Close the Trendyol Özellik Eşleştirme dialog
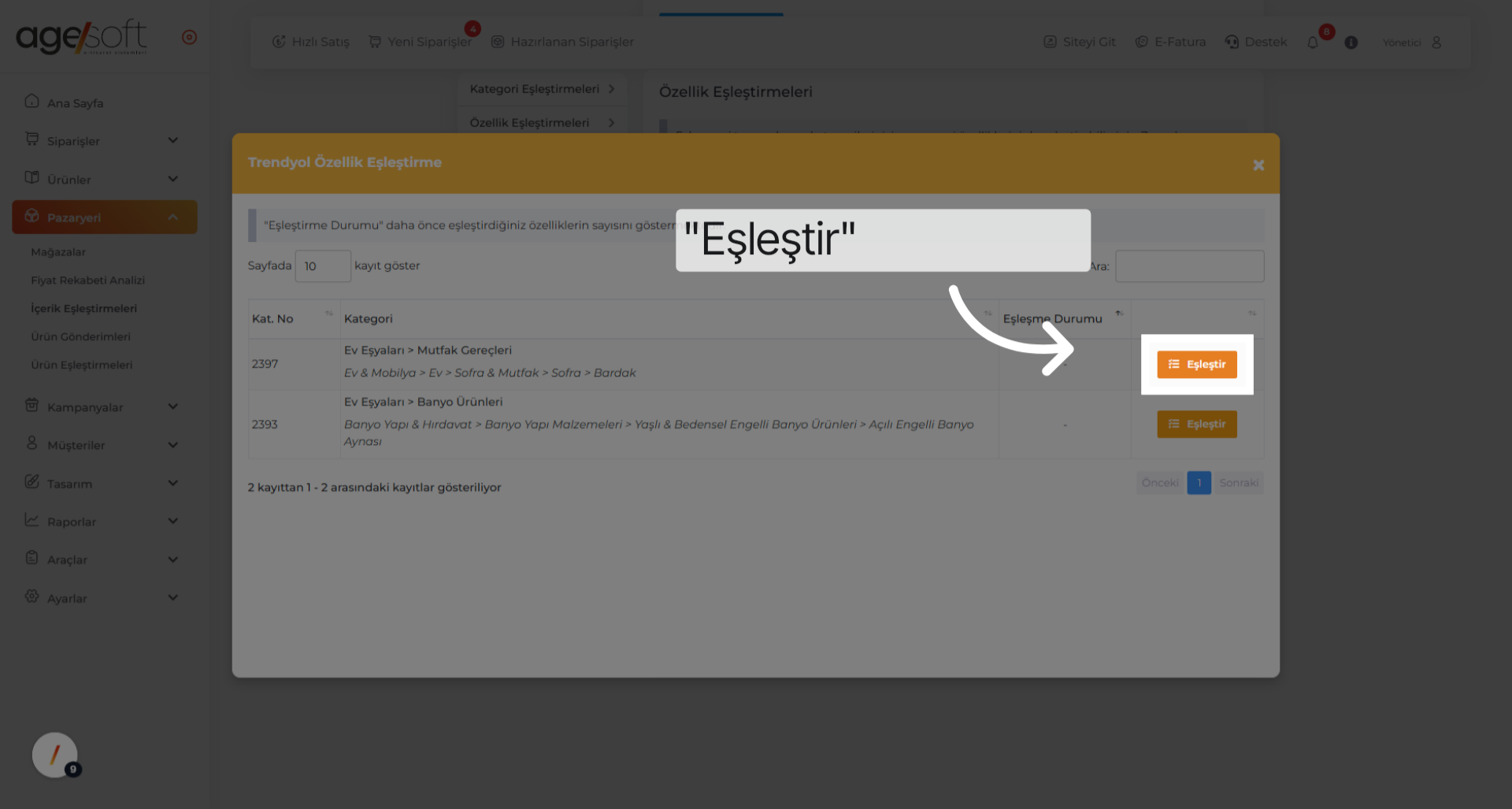 click(x=1258, y=165)
